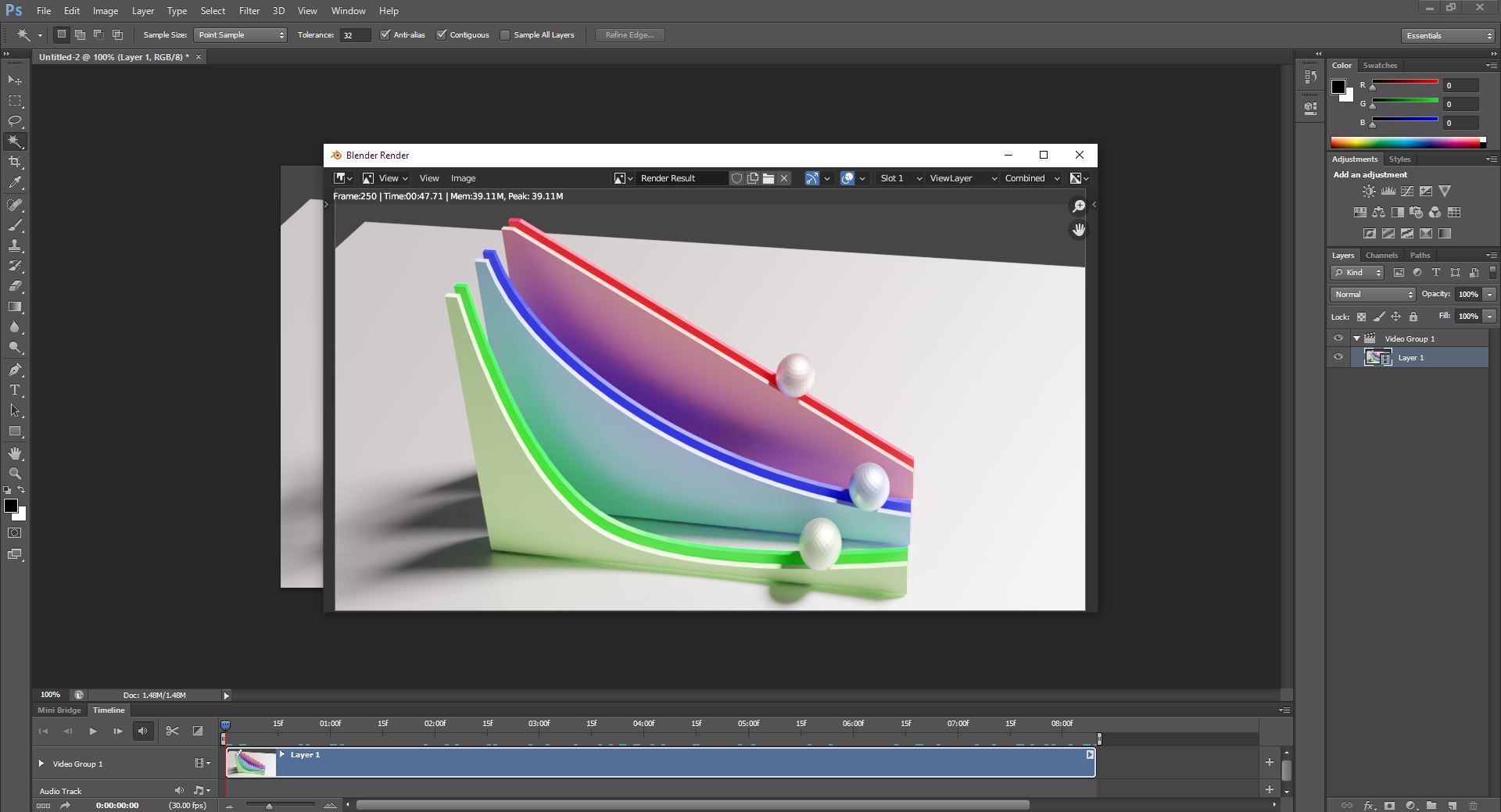This screenshot has width=1501, height=812.
Task: Click the Delete layer trash icon
Action: coord(1473,805)
